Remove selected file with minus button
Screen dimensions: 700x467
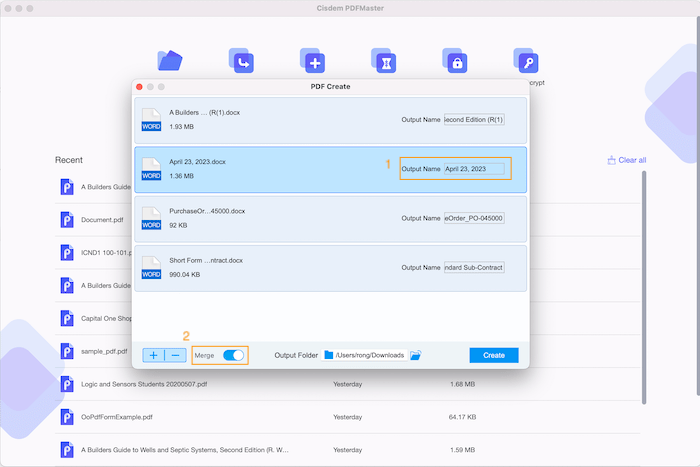click(x=175, y=355)
